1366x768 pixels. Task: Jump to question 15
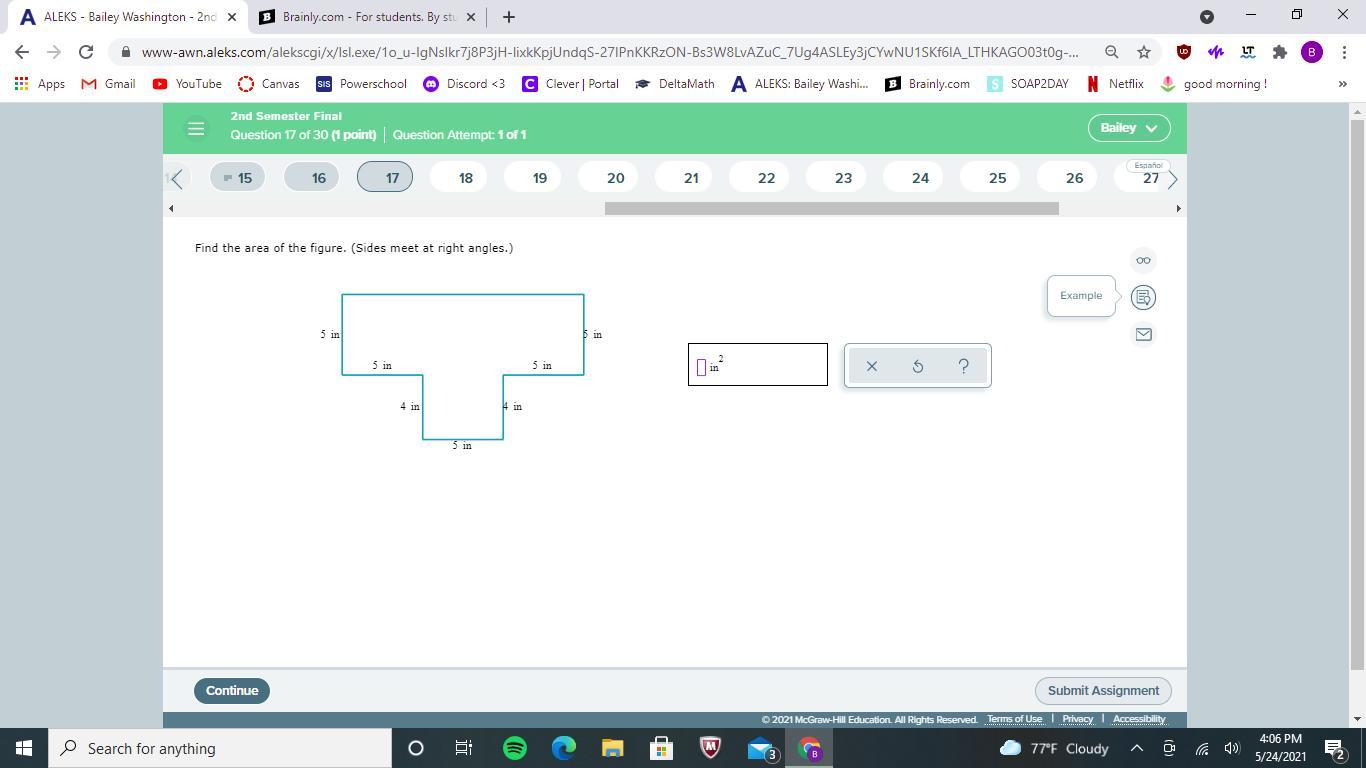[x=238, y=178]
